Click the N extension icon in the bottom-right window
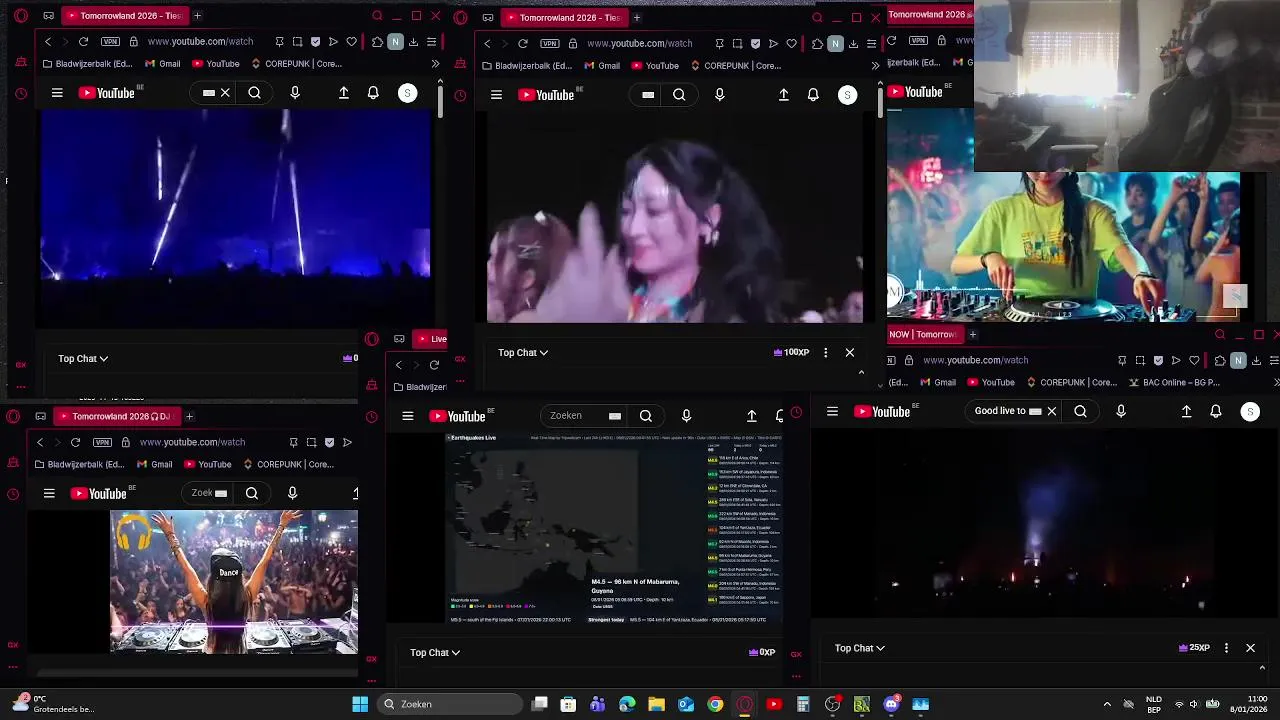 click(1238, 360)
